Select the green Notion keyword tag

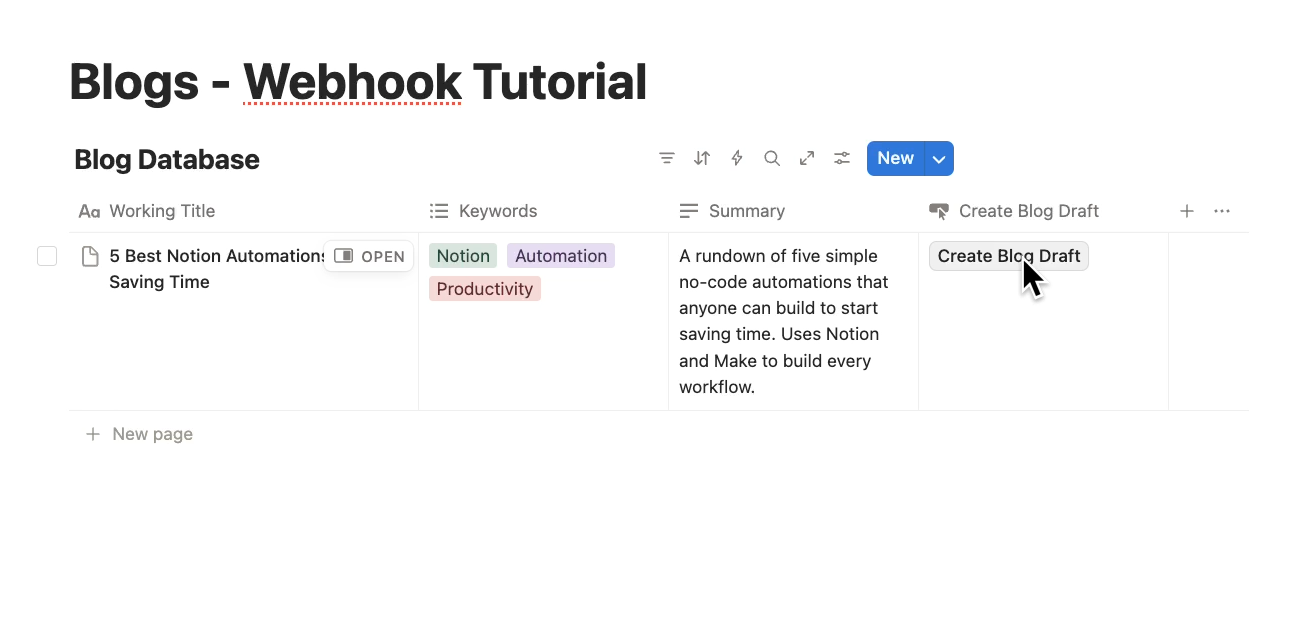coord(462,256)
